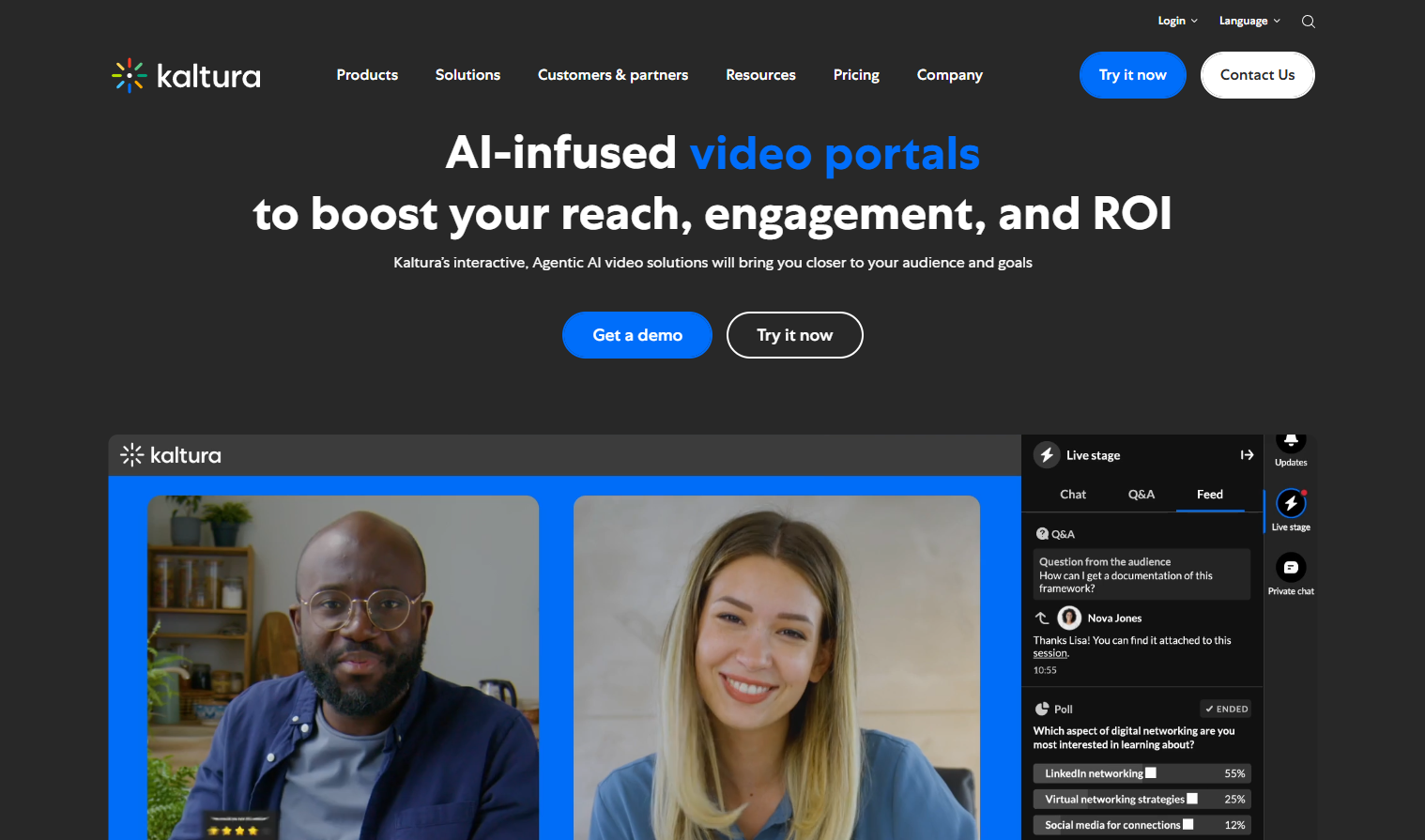Screen dimensions: 1425x840
Task: Click the Kaltura logo in video player
Action: tap(171, 455)
